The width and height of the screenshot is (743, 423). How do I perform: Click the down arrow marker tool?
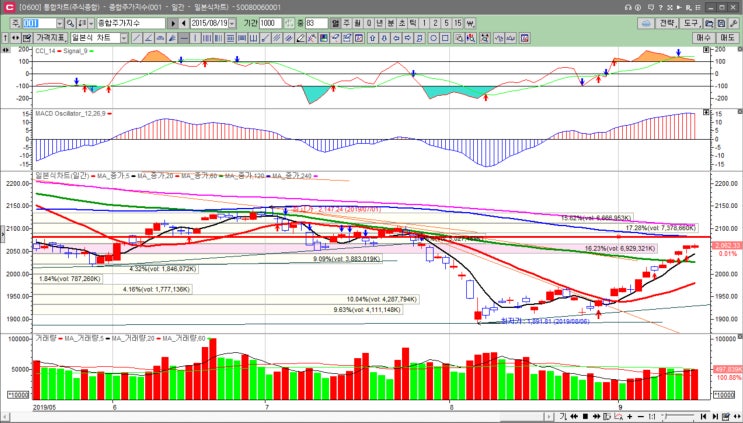point(384,38)
